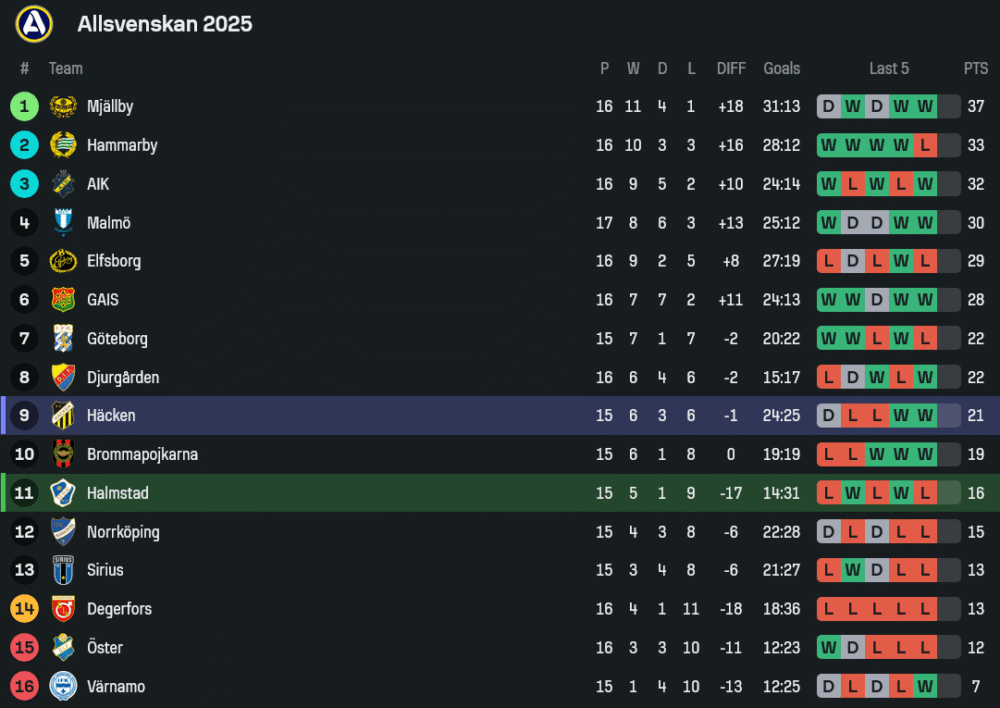
Task: Click the Hammarby club crest
Action: click(63, 145)
